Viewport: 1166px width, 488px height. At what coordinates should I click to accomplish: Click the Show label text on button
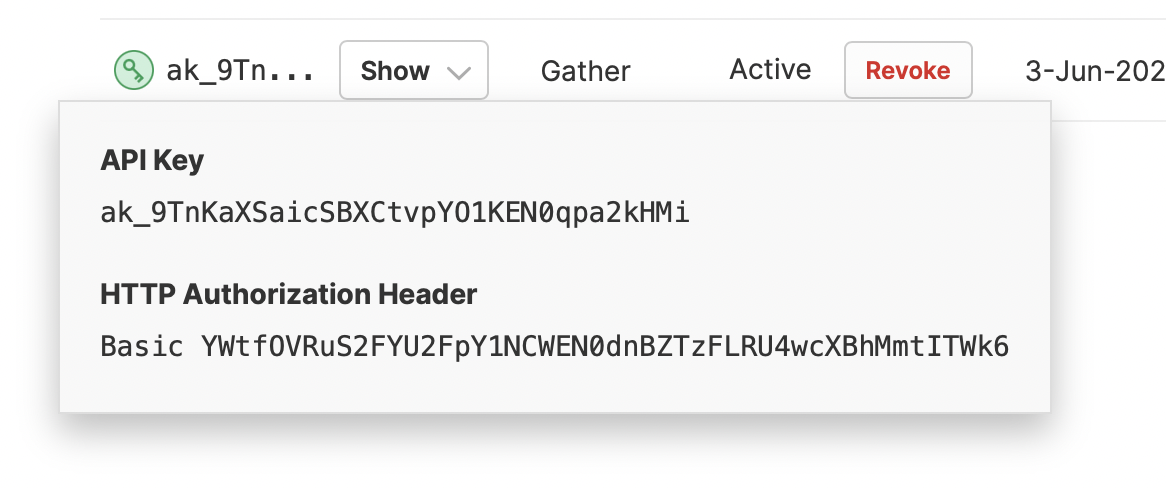[395, 71]
